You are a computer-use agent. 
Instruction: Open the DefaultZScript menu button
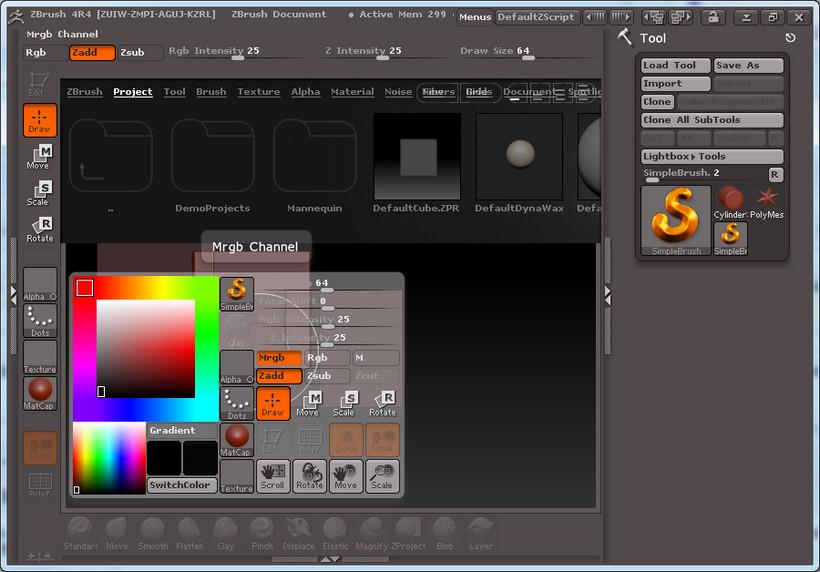point(537,17)
